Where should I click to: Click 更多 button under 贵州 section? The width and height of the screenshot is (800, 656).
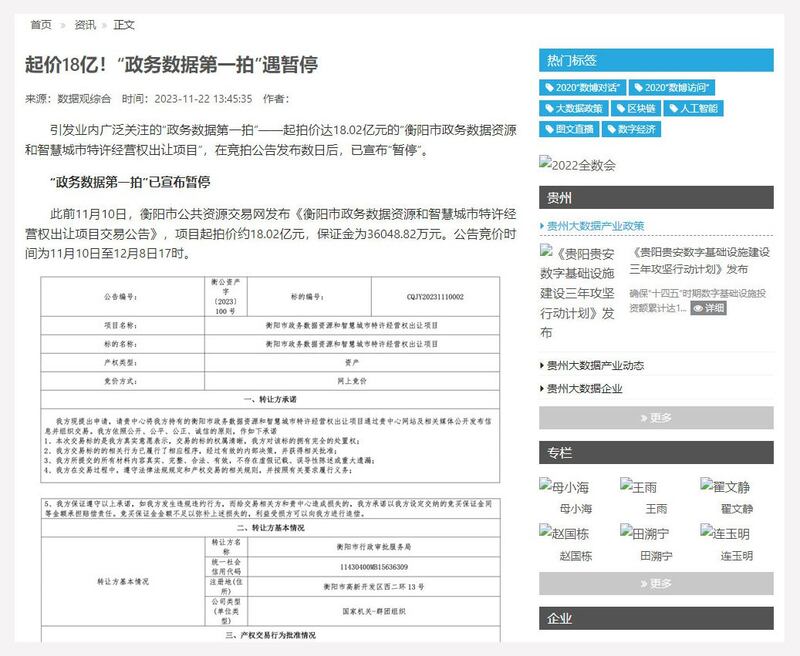point(655,417)
